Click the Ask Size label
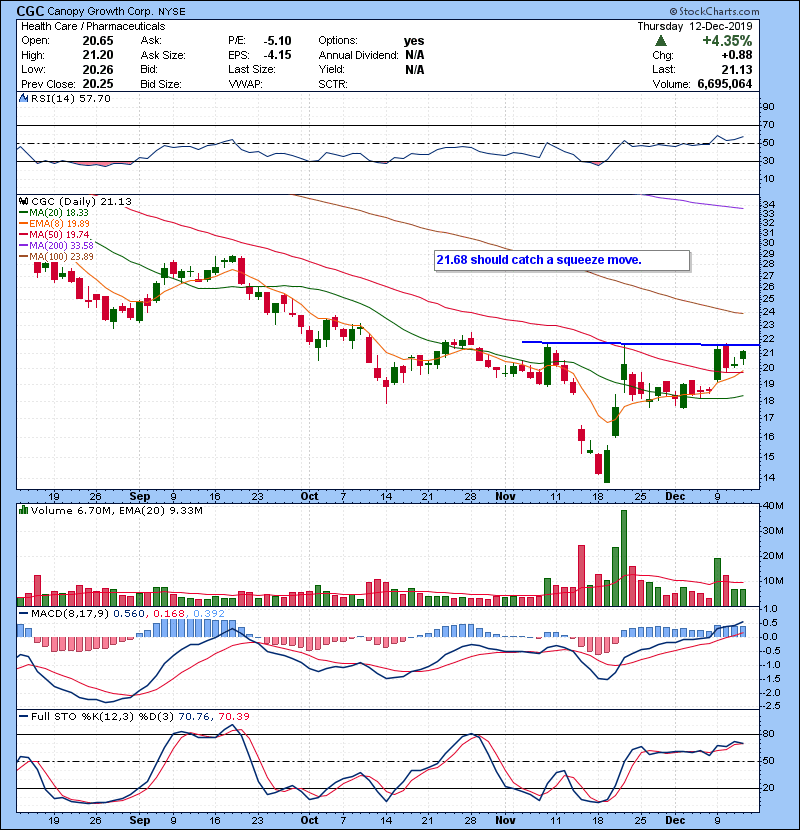Screen dimensions: 800x830 tap(163, 55)
